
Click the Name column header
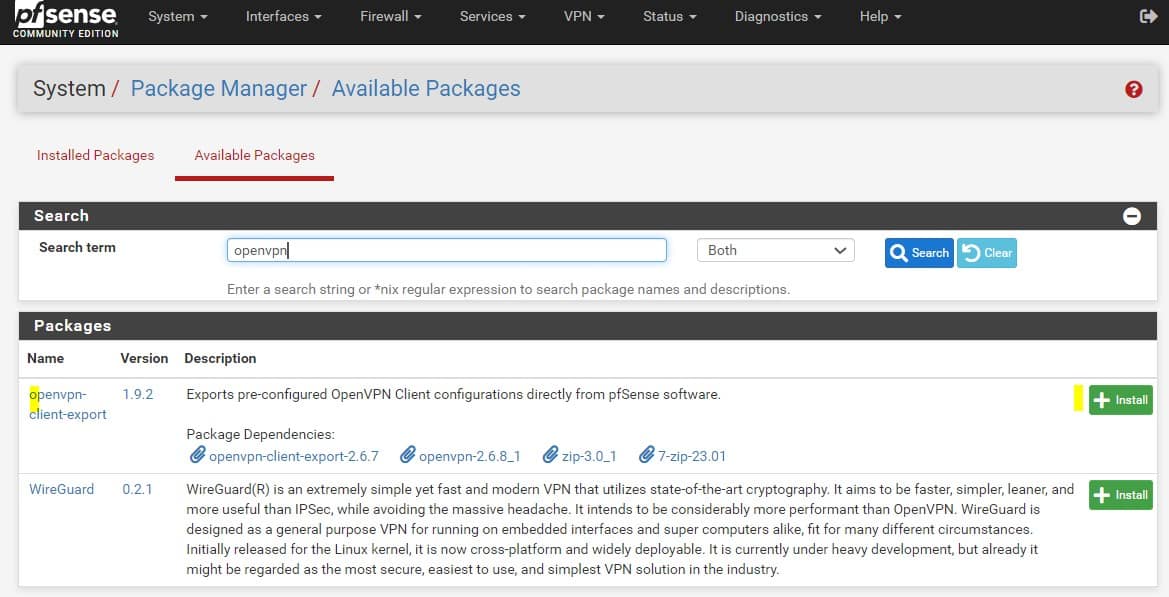click(45, 358)
